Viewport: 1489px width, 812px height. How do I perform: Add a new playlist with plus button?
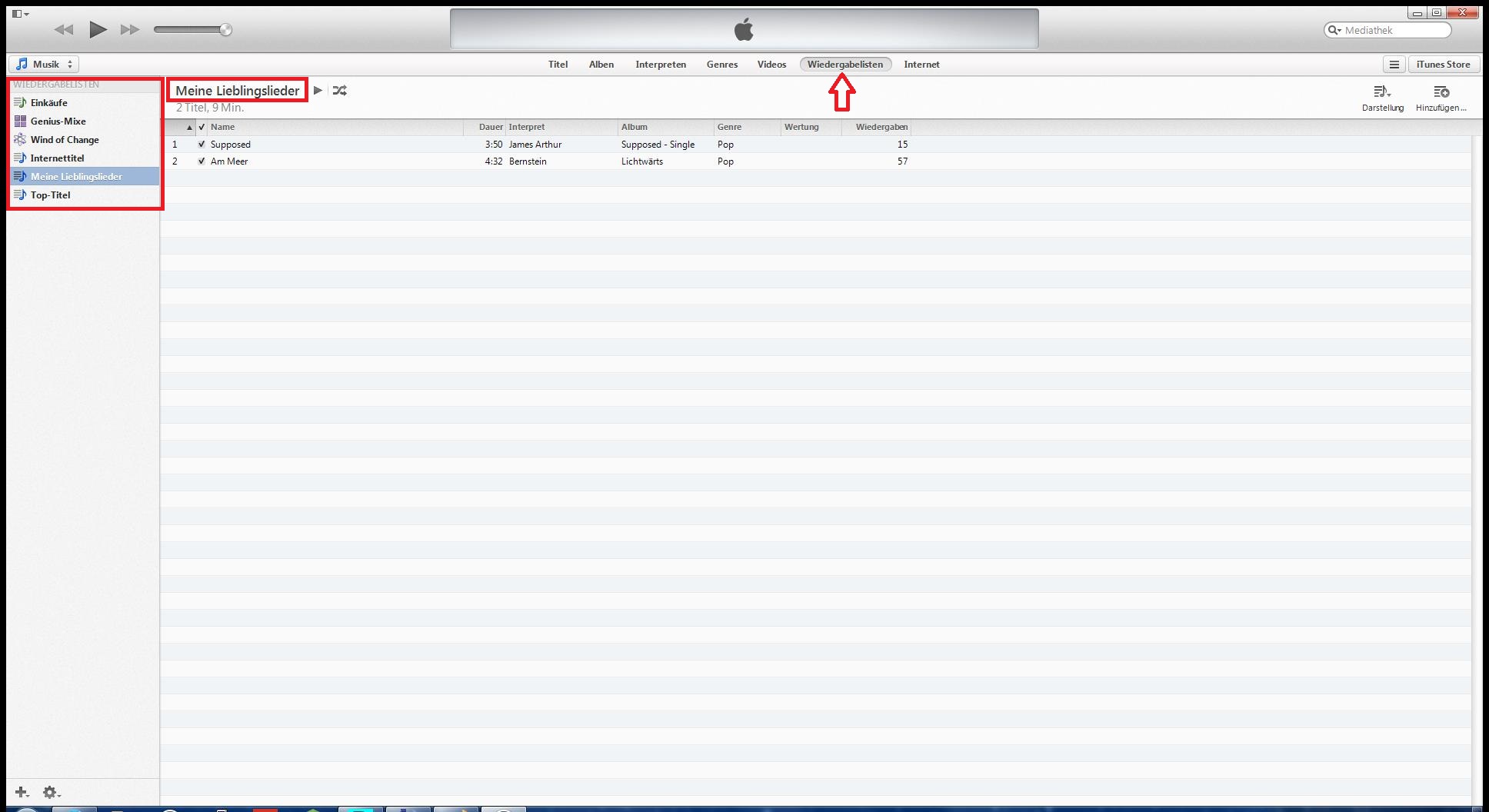click(x=22, y=792)
